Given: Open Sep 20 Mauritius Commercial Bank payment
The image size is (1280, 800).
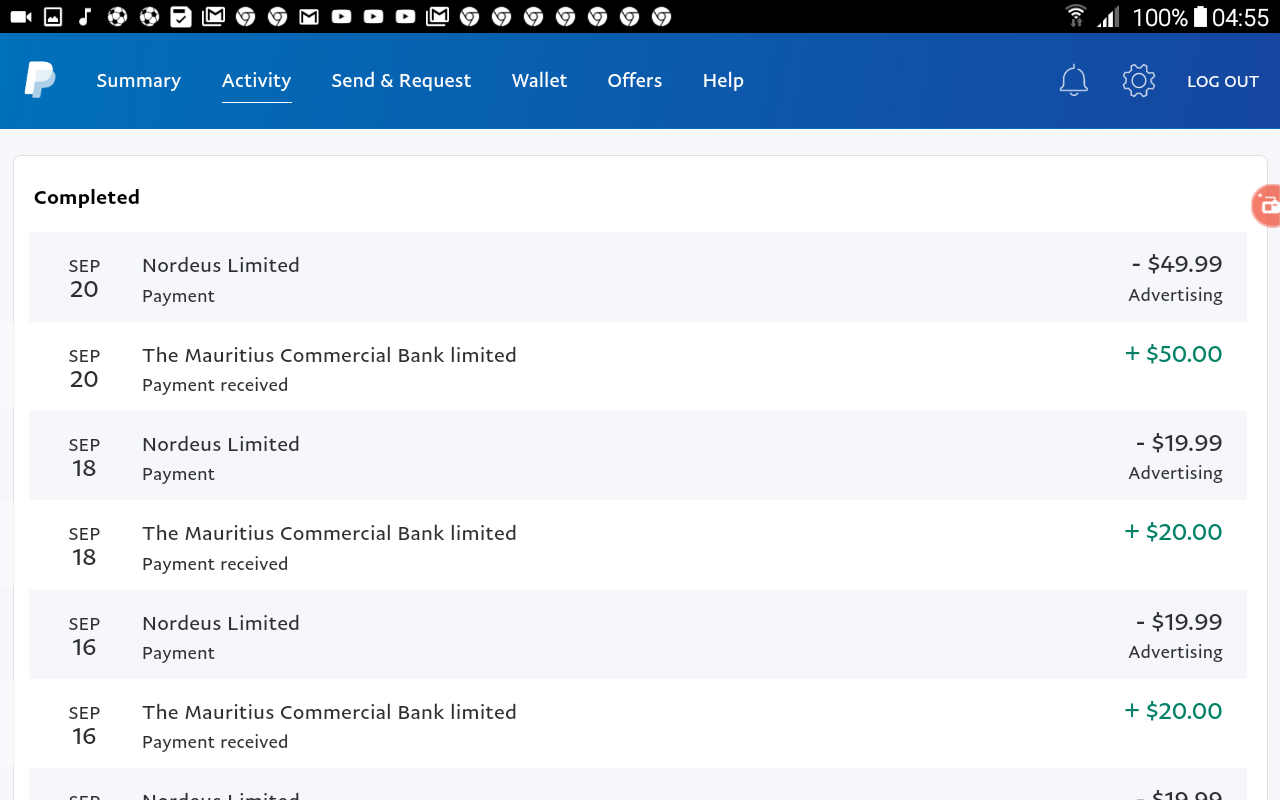Looking at the screenshot, I should pyautogui.click(x=638, y=366).
